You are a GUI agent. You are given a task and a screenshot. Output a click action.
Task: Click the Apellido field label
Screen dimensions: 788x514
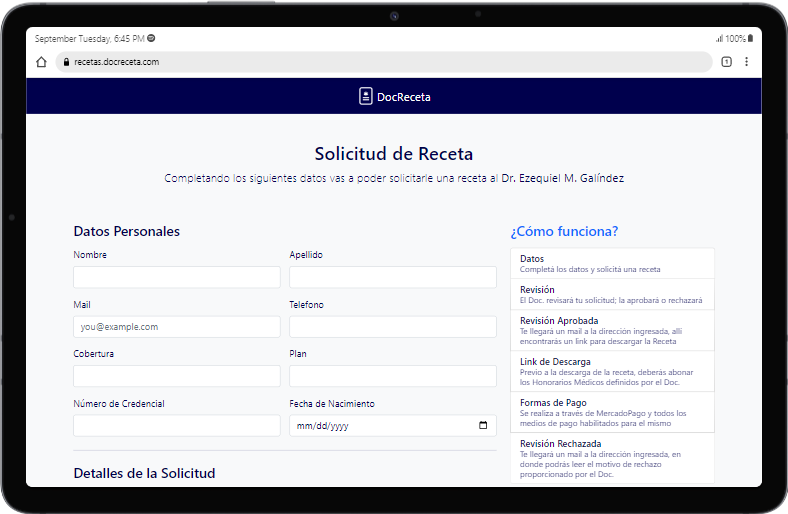point(306,255)
